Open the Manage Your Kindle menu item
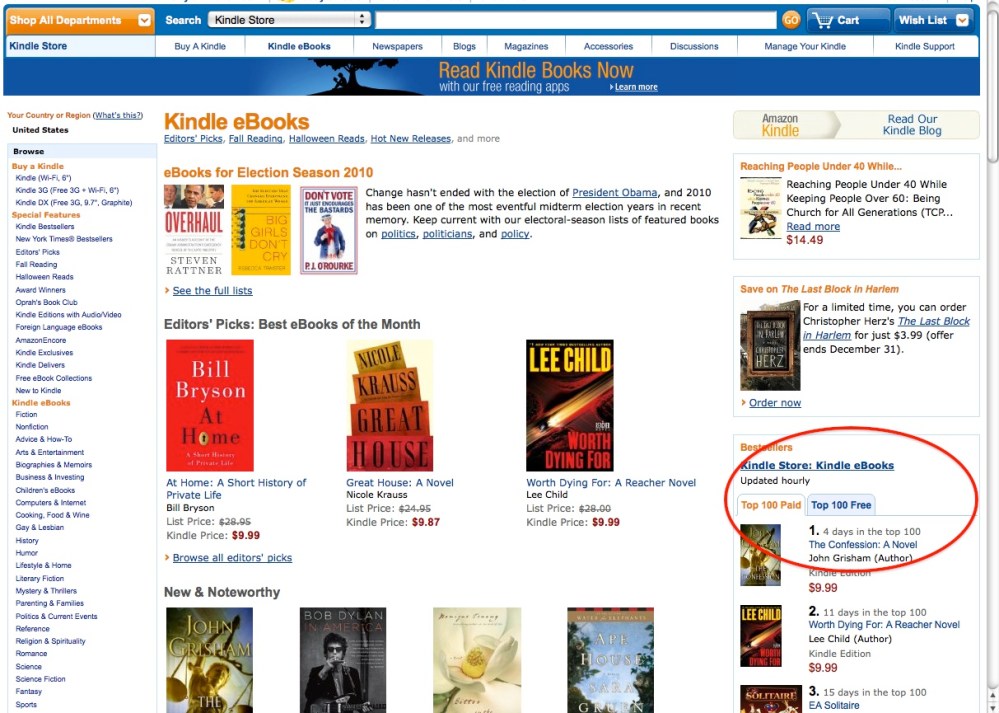This screenshot has width=999, height=713. click(805, 46)
